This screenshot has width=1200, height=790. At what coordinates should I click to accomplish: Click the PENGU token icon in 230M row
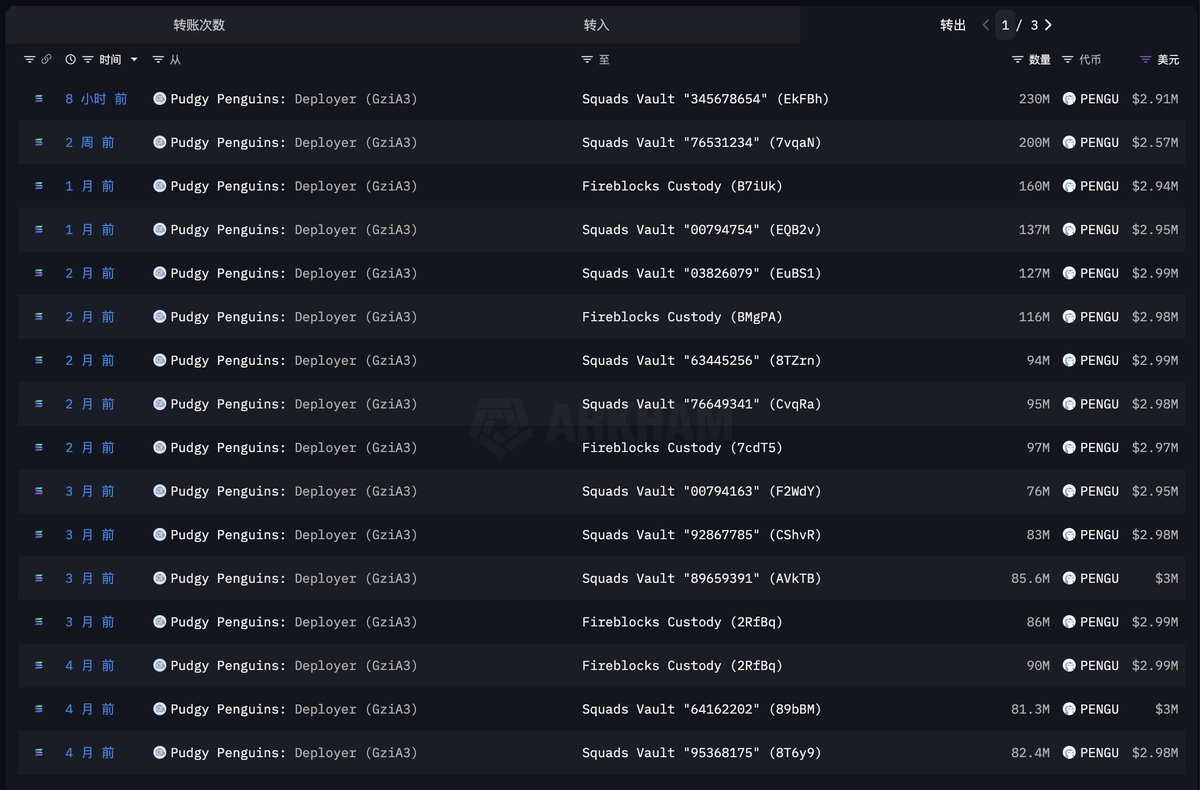(x=1069, y=99)
